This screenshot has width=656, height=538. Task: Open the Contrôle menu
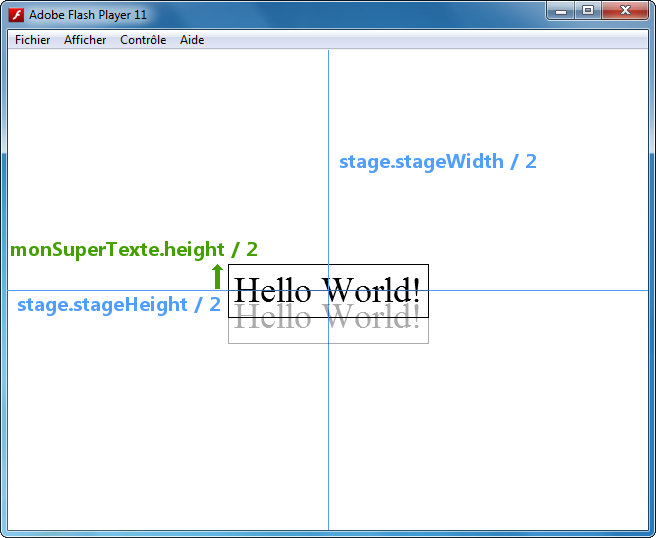(143, 40)
